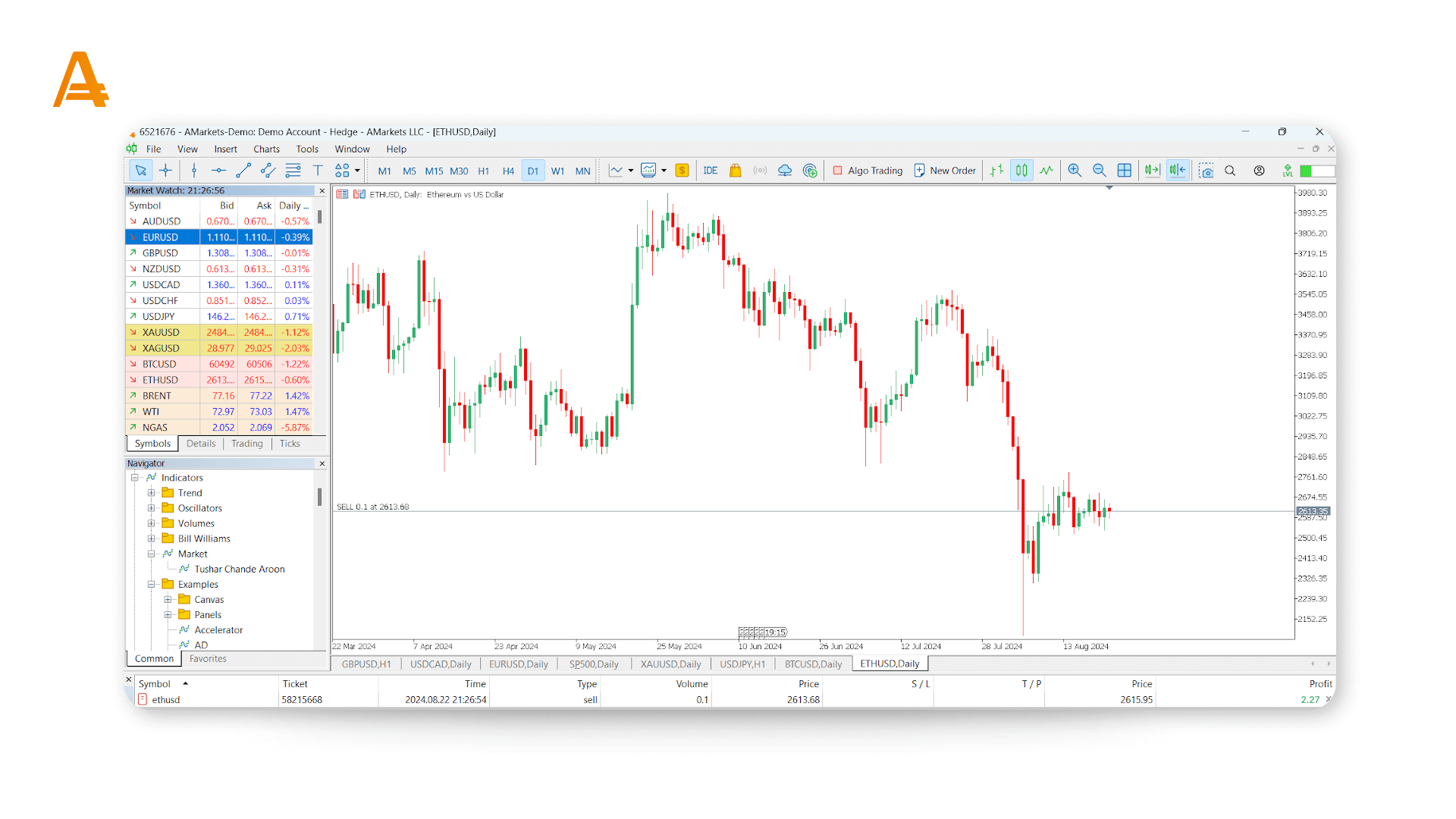Screen dimensions: 1456x819
Task: Click the New Order button
Action: pyautogui.click(x=945, y=171)
